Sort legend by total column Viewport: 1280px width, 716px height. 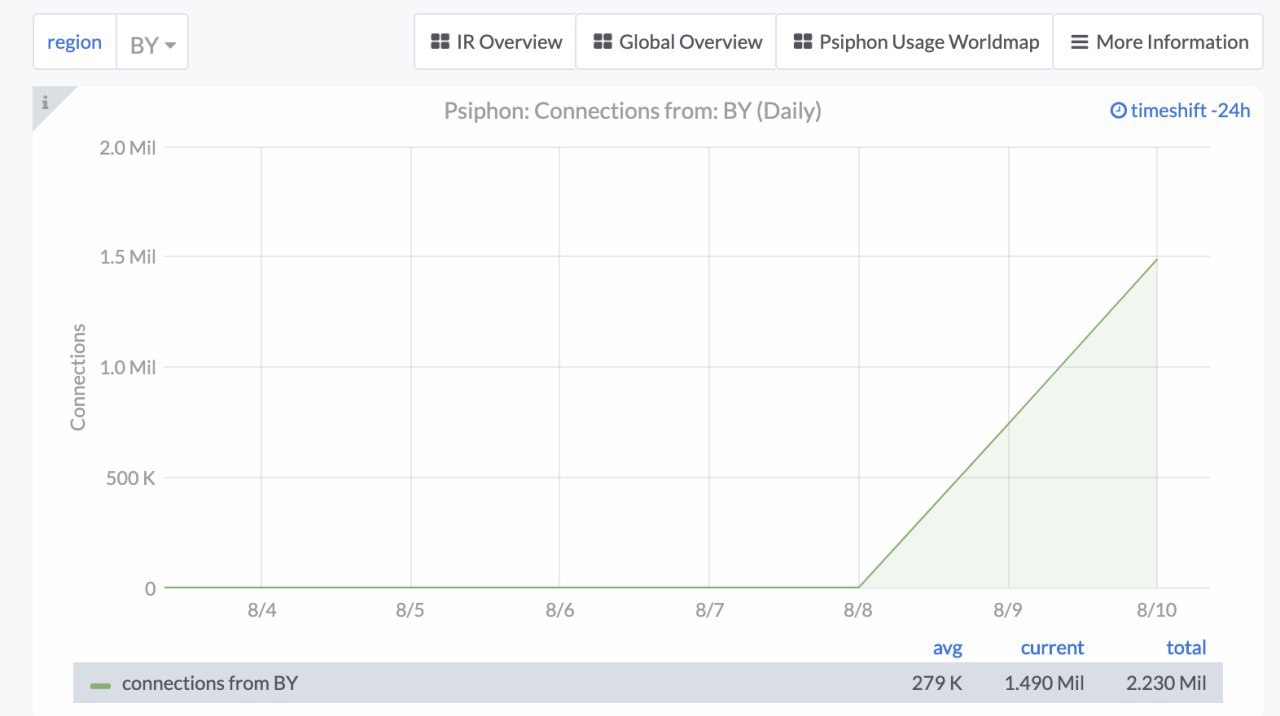[1186, 648]
